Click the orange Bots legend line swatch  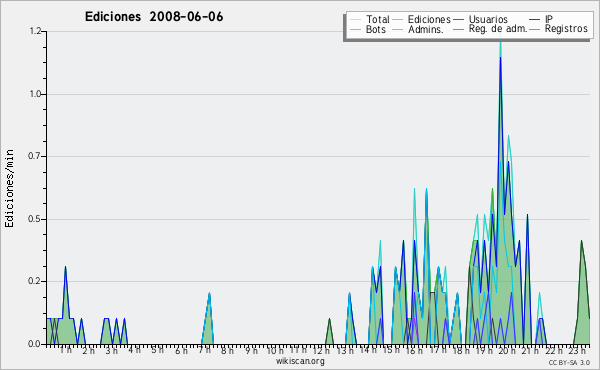[355, 29]
